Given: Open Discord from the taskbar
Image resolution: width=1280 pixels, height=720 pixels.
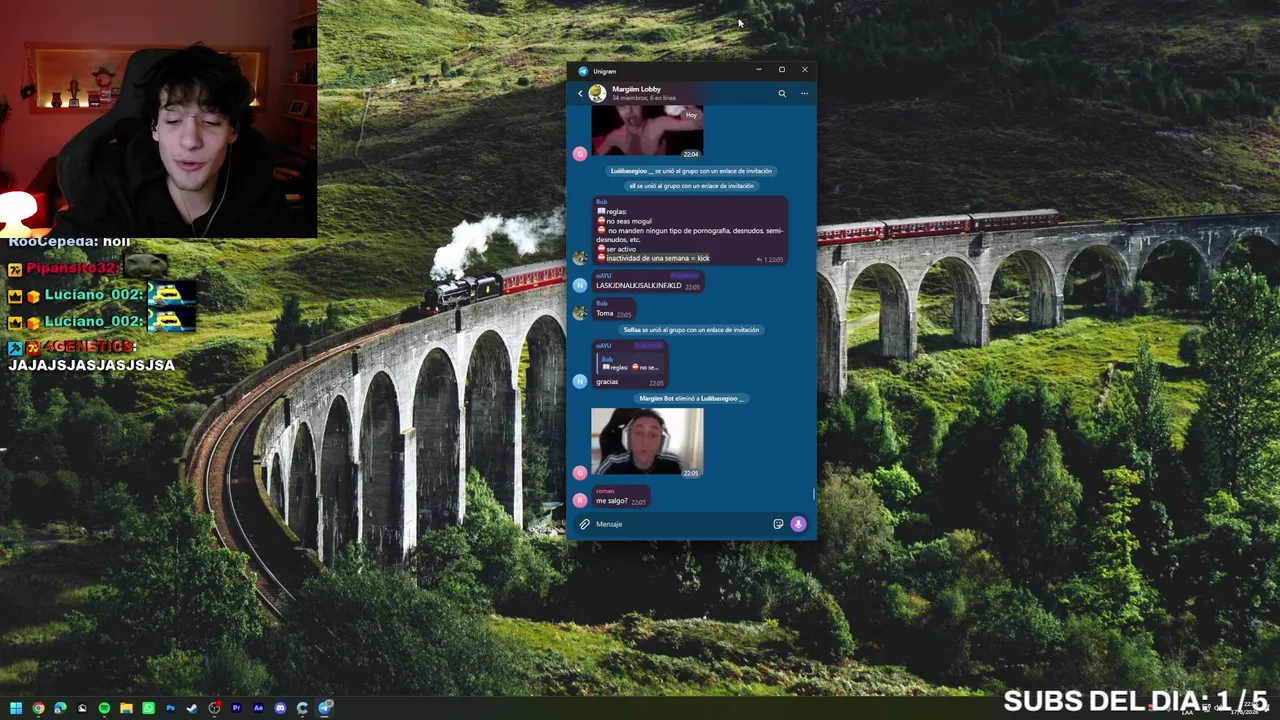Looking at the screenshot, I should tap(280, 708).
